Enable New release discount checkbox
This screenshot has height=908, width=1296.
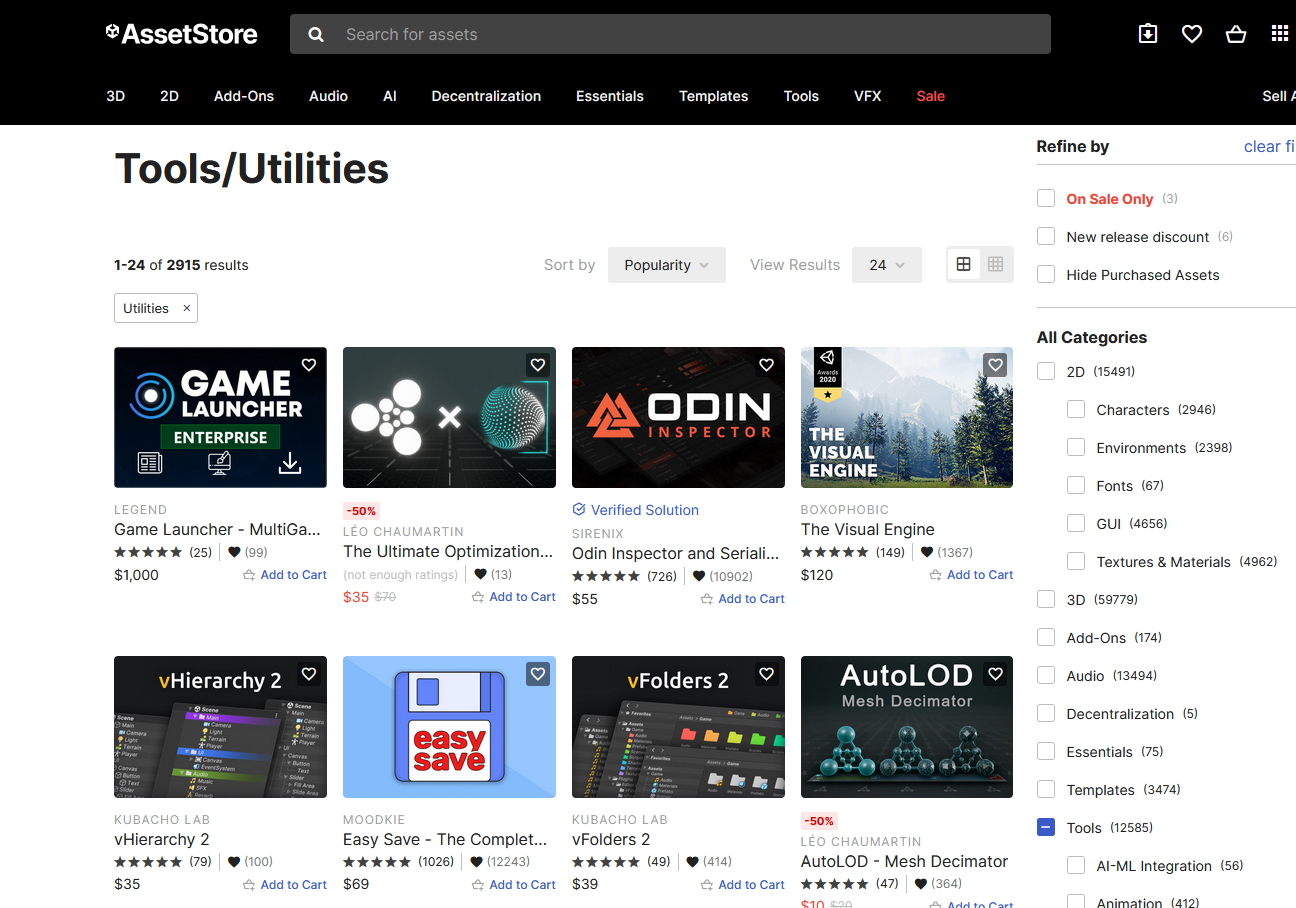pyautogui.click(x=1046, y=236)
